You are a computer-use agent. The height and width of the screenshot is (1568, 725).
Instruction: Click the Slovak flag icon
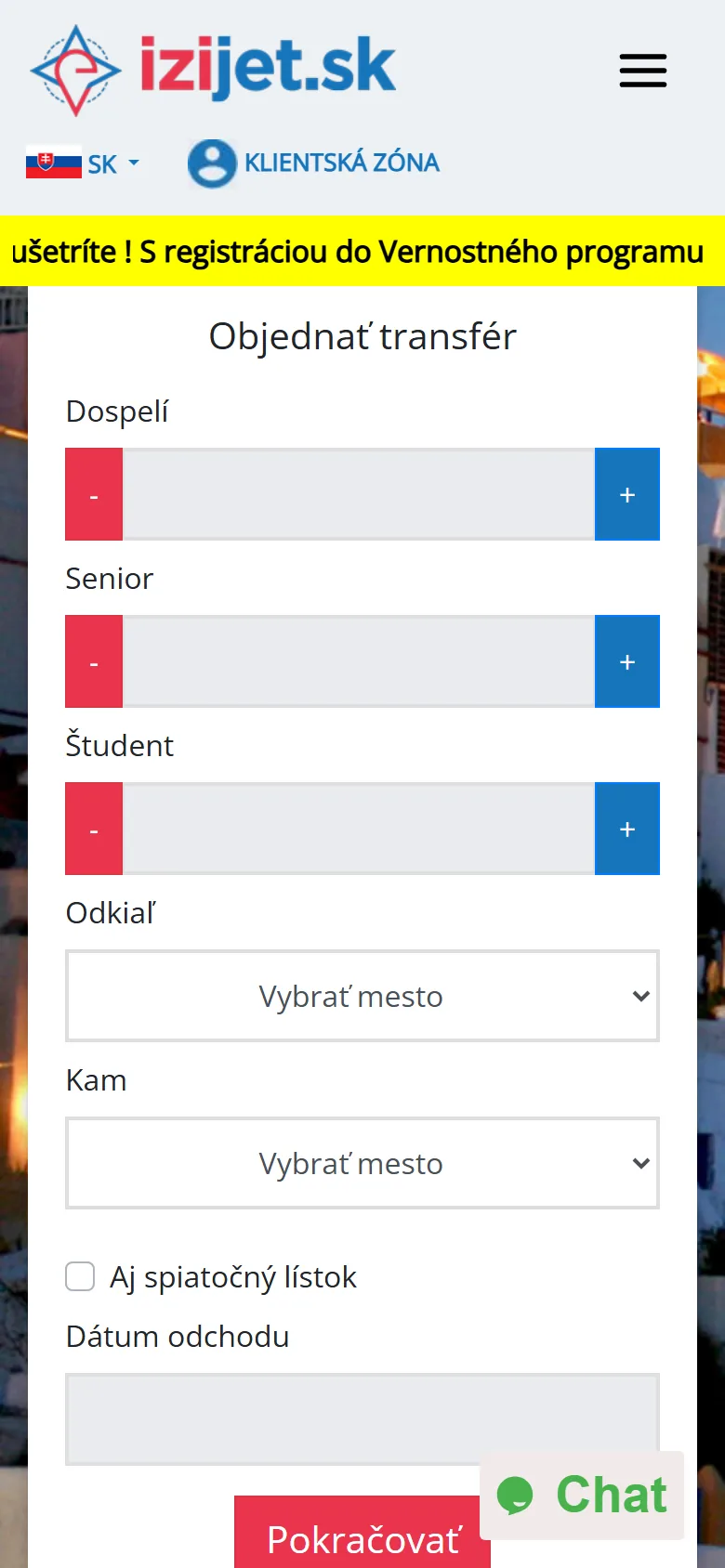pos(54,163)
